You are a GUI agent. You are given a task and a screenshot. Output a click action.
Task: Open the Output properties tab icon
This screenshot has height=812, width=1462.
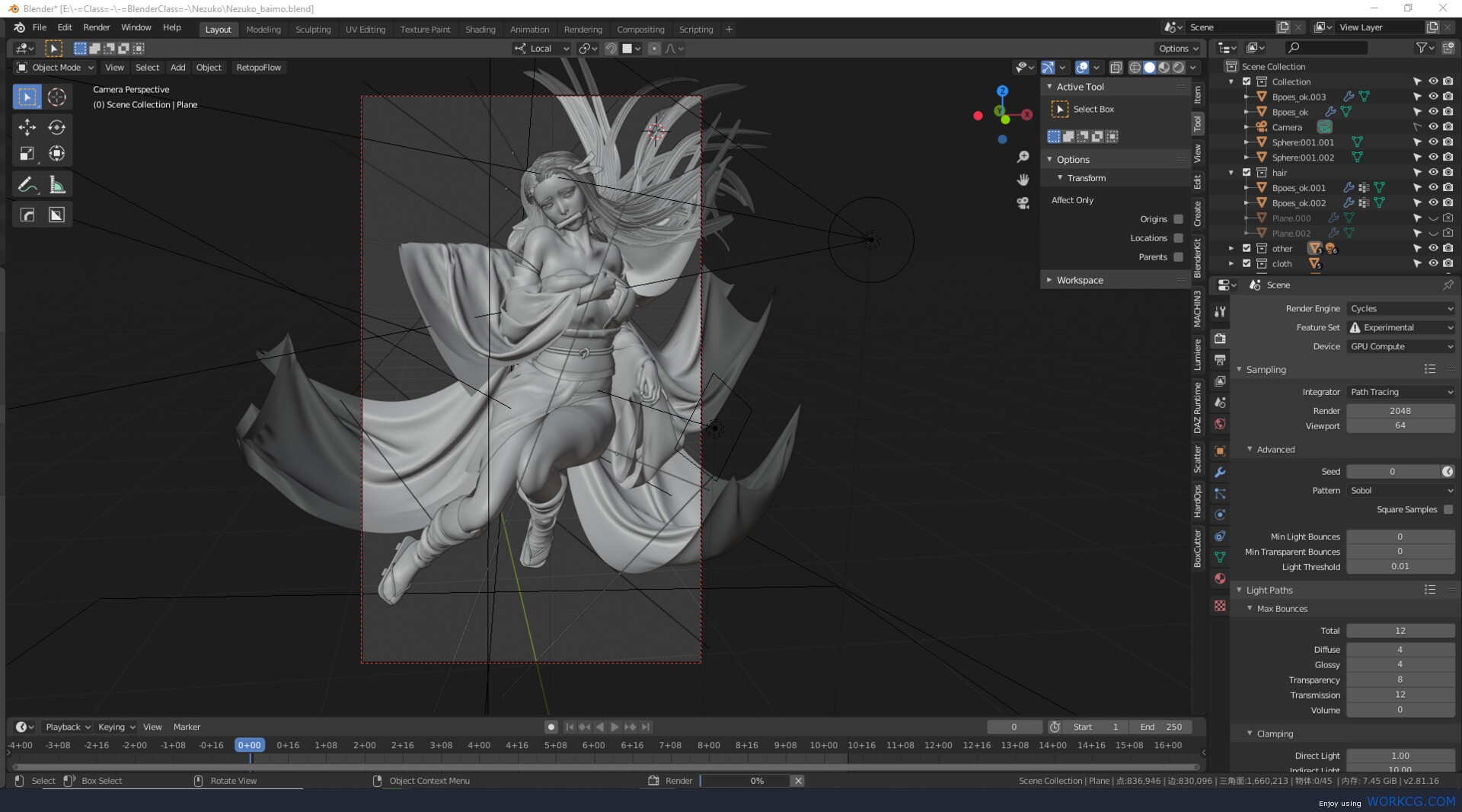click(x=1220, y=359)
